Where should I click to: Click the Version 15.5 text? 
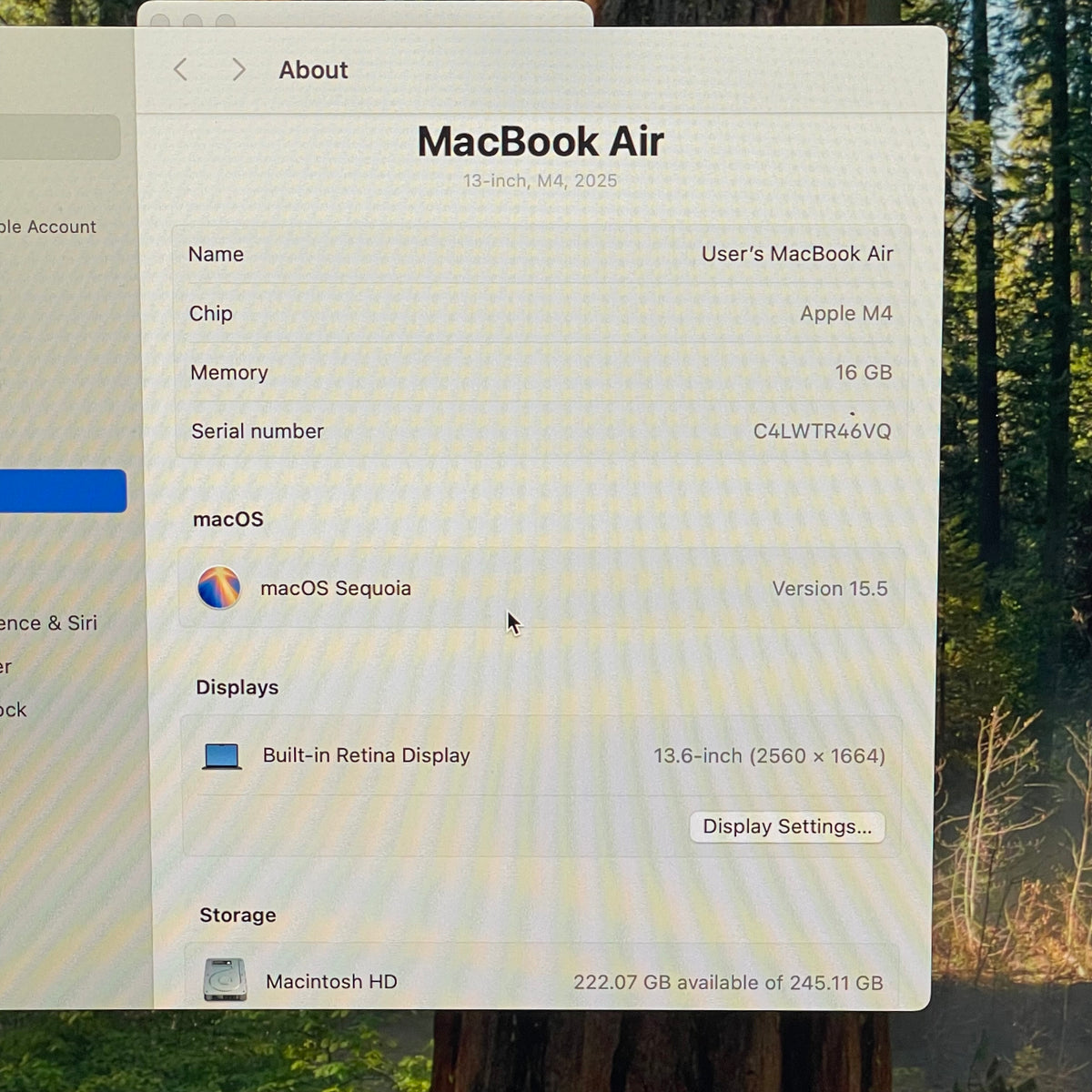[x=830, y=589]
